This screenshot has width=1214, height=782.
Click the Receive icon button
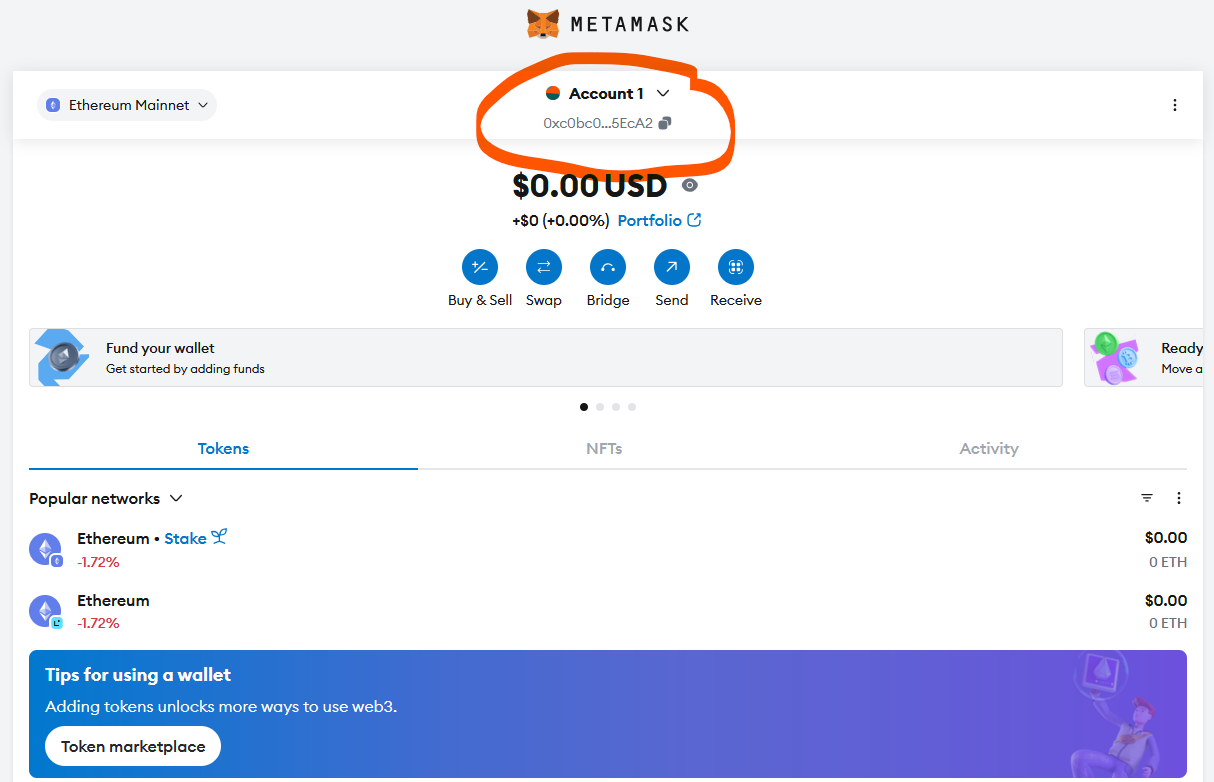[736, 267]
